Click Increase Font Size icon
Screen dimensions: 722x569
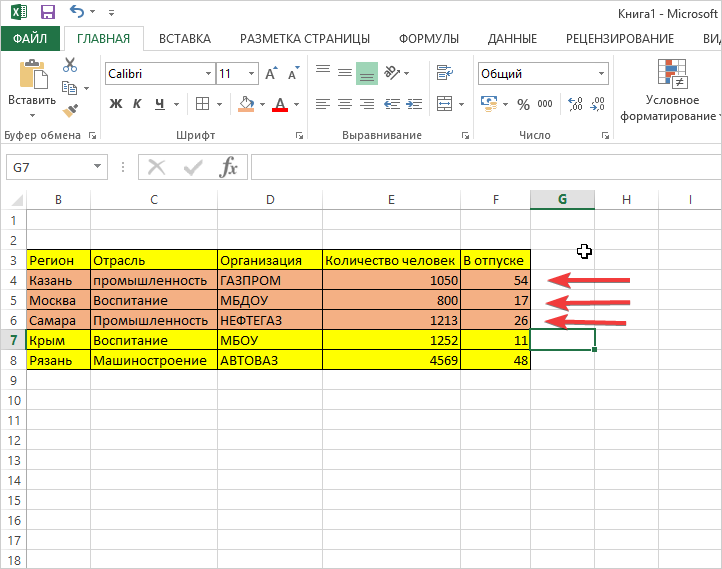click(x=272, y=74)
